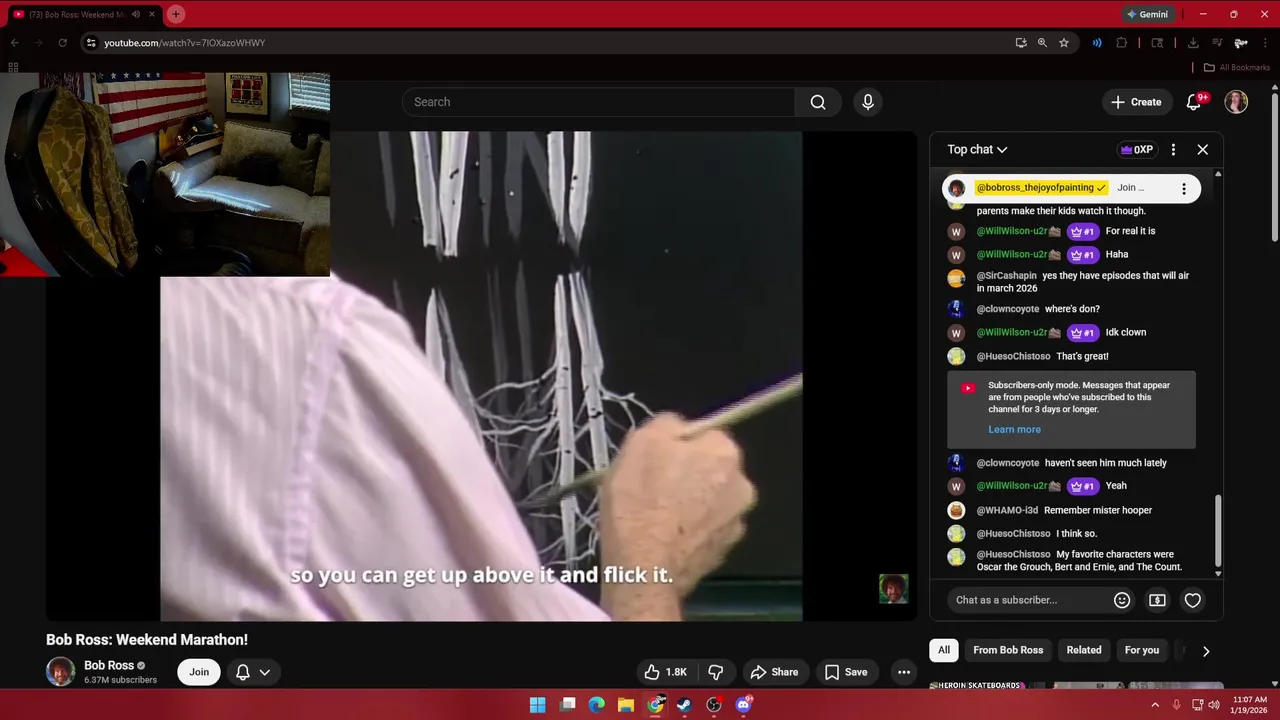Dislike the video
Image resolution: width=1280 pixels, height=720 pixels.
coord(716,672)
